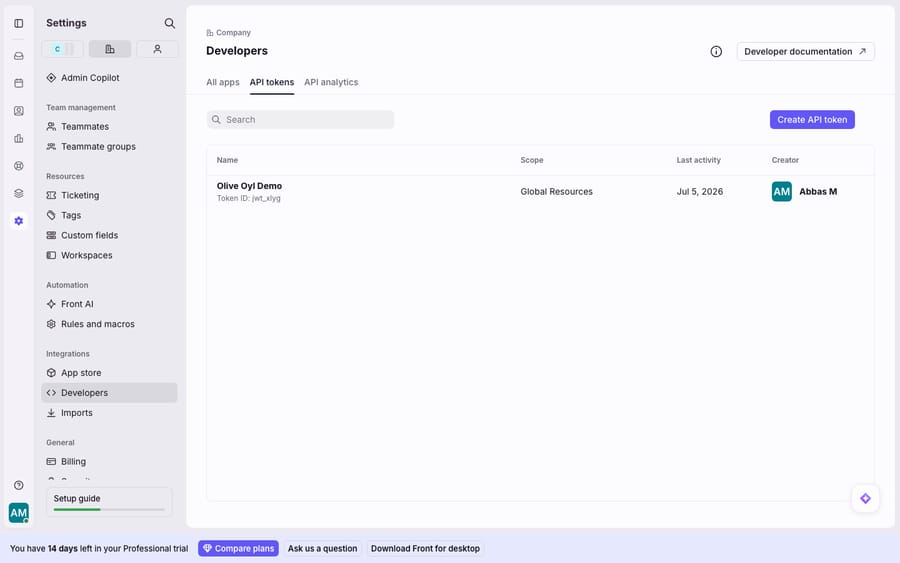Click Download Front for desktop button
900x563 pixels.
[x=425, y=549]
